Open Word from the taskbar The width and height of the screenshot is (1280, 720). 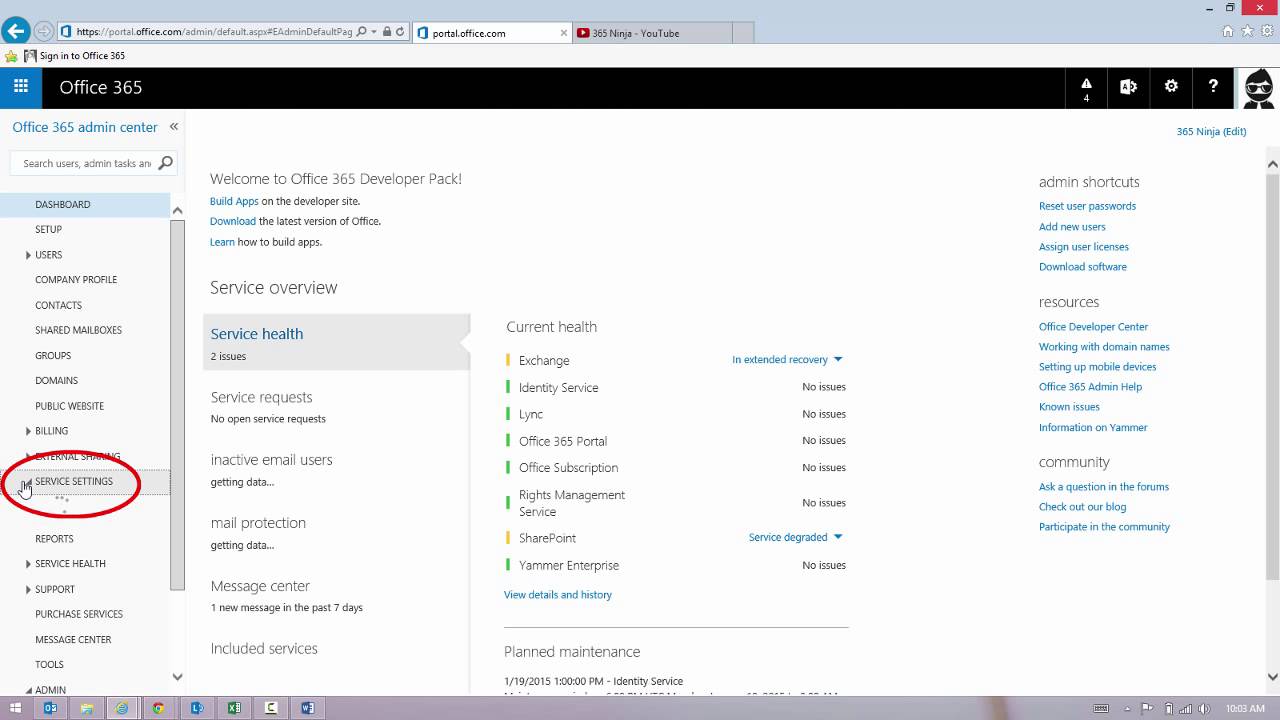307,708
